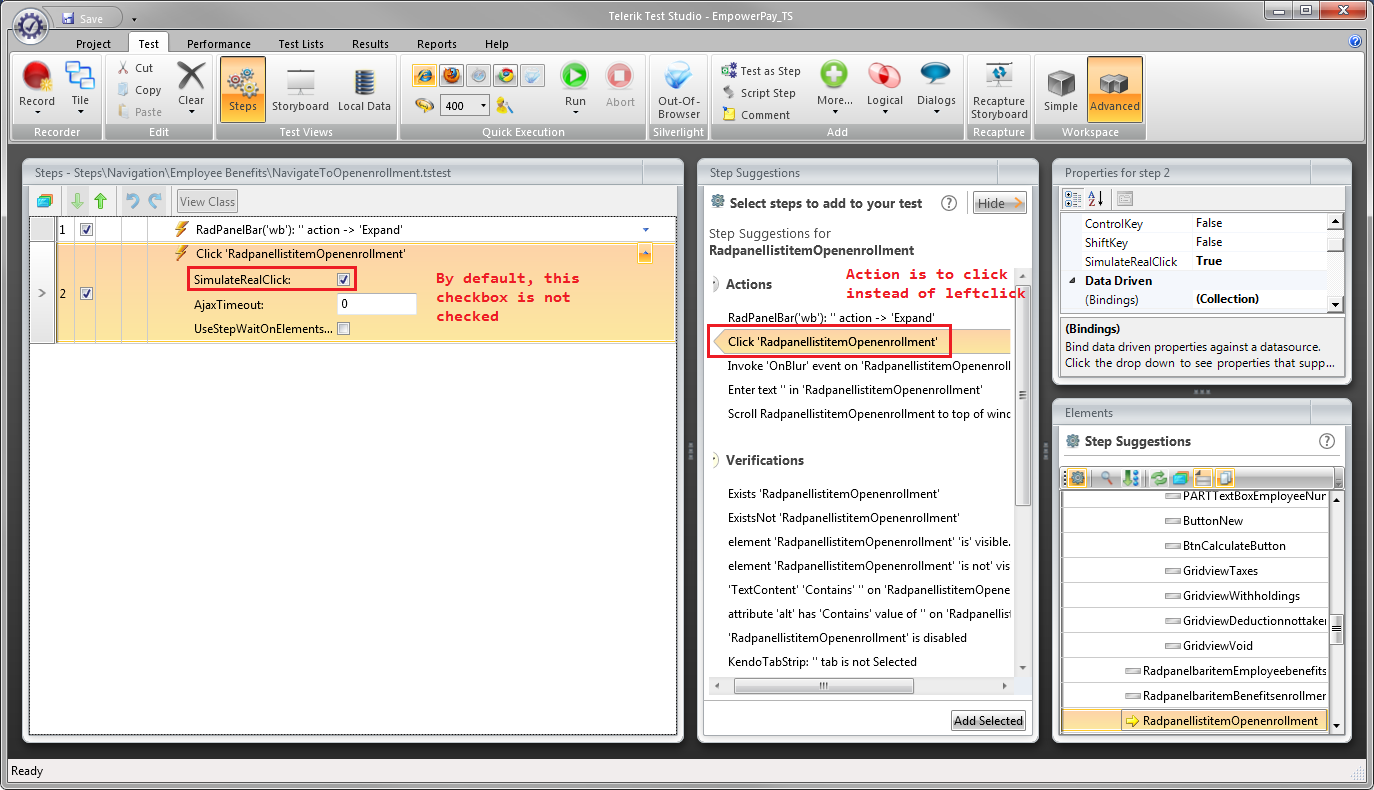Image resolution: width=1374 pixels, height=790 pixels.
Task: Click Recapture Storyboard
Action: coord(999,90)
